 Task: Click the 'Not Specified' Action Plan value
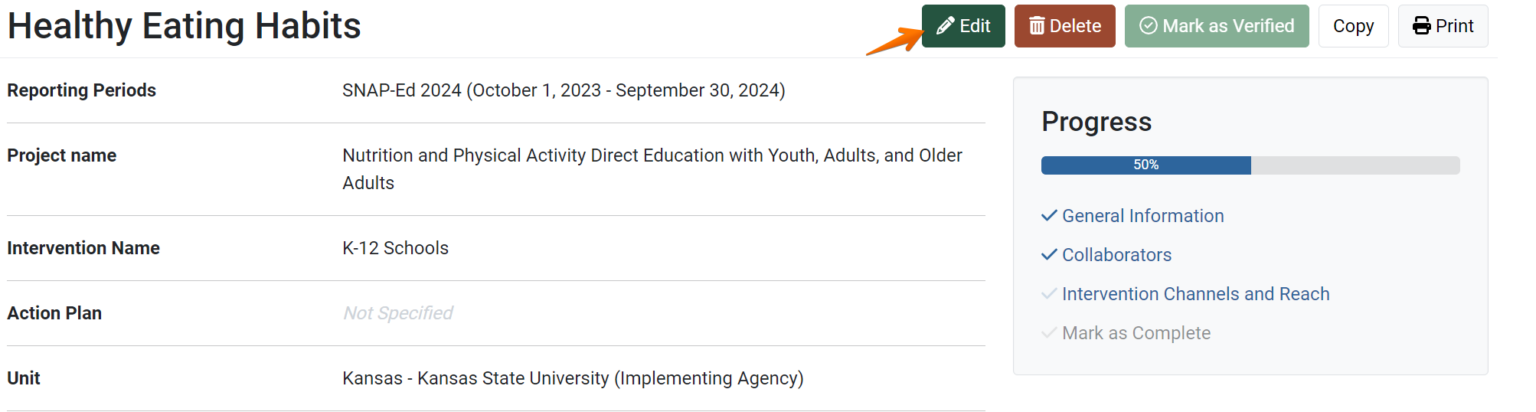point(397,313)
